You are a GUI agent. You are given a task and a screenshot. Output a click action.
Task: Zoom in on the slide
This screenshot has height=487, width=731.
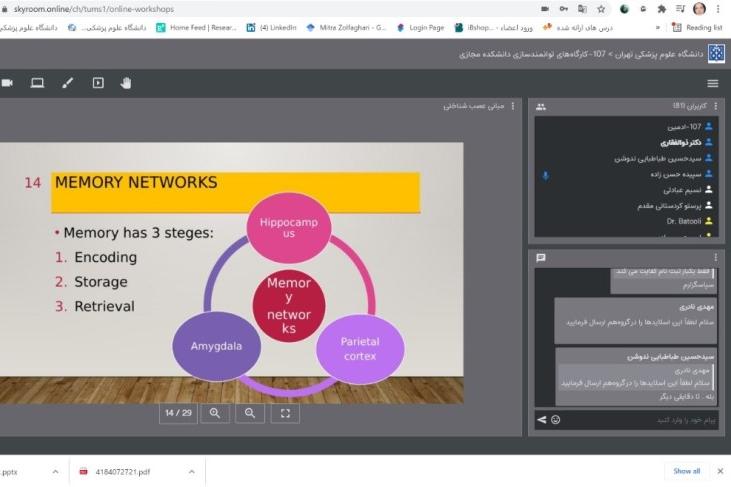pyautogui.click(x=214, y=412)
